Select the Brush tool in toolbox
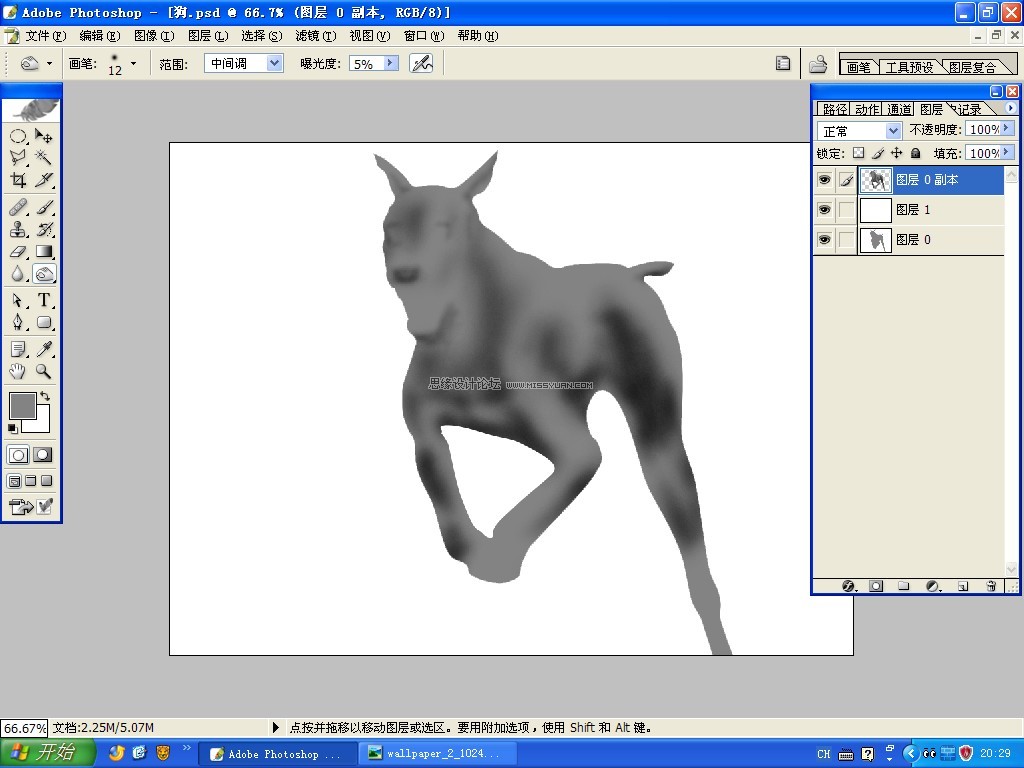 (44, 207)
